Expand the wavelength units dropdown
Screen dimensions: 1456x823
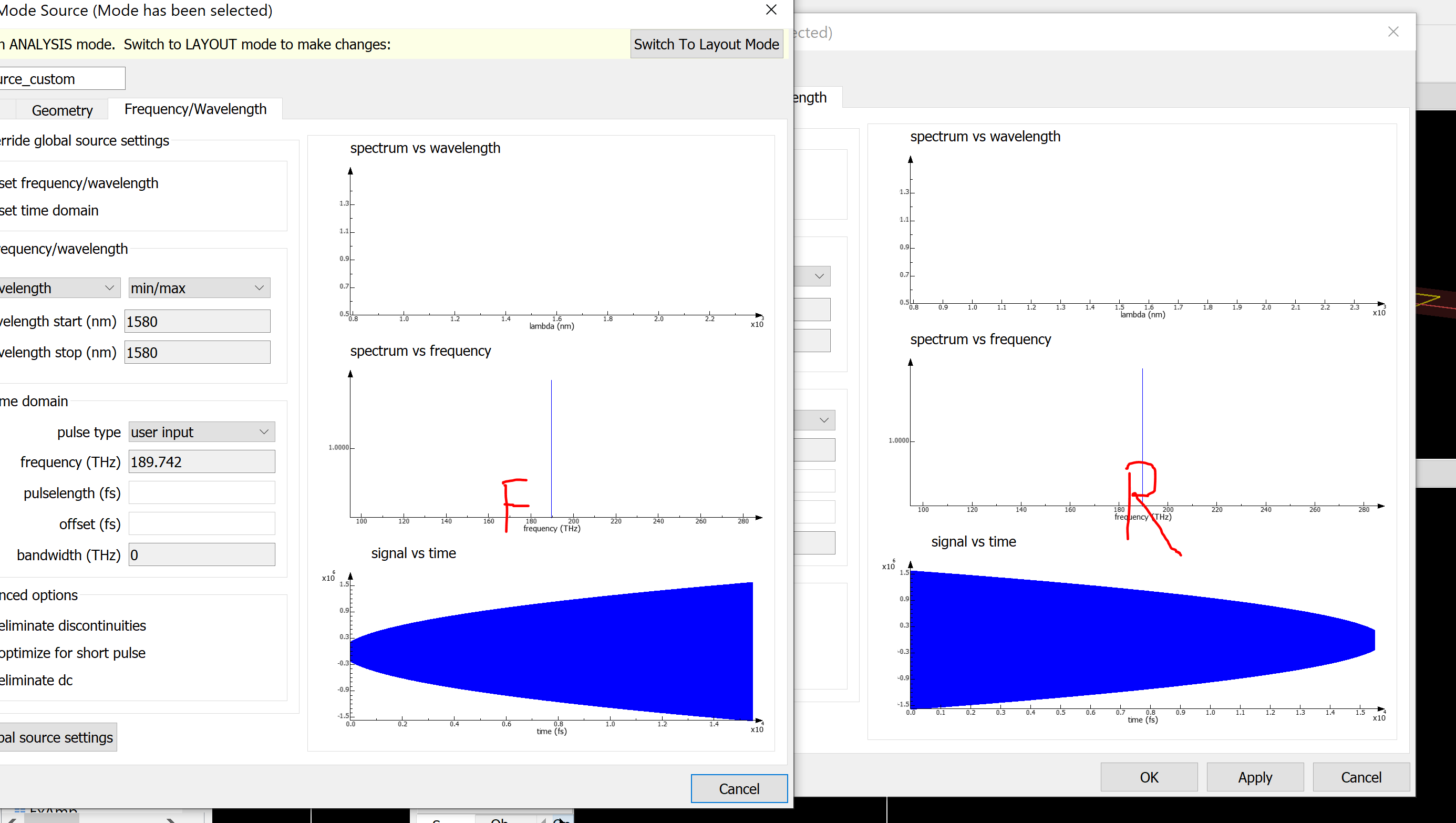coord(59,289)
